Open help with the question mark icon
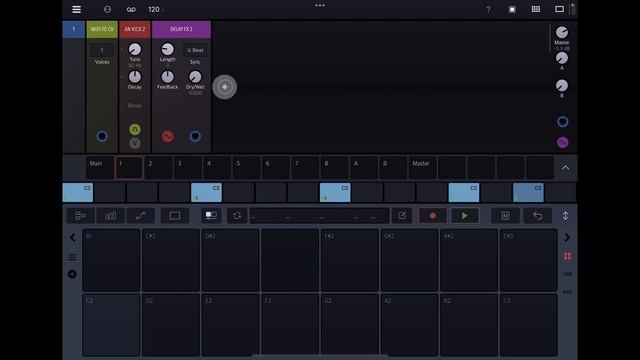640x360 pixels. coord(488,9)
